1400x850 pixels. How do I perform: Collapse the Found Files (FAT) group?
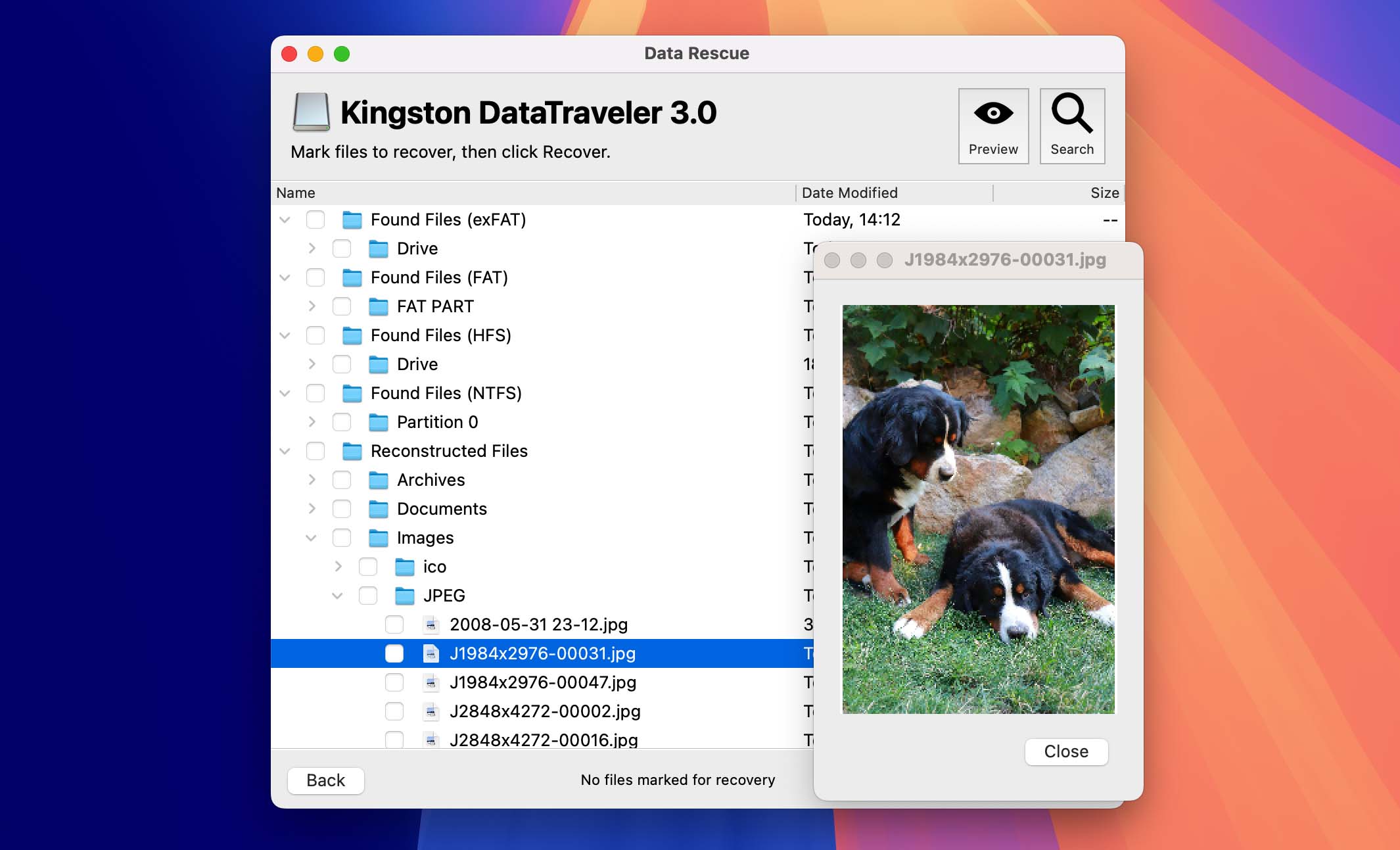tap(285, 277)
